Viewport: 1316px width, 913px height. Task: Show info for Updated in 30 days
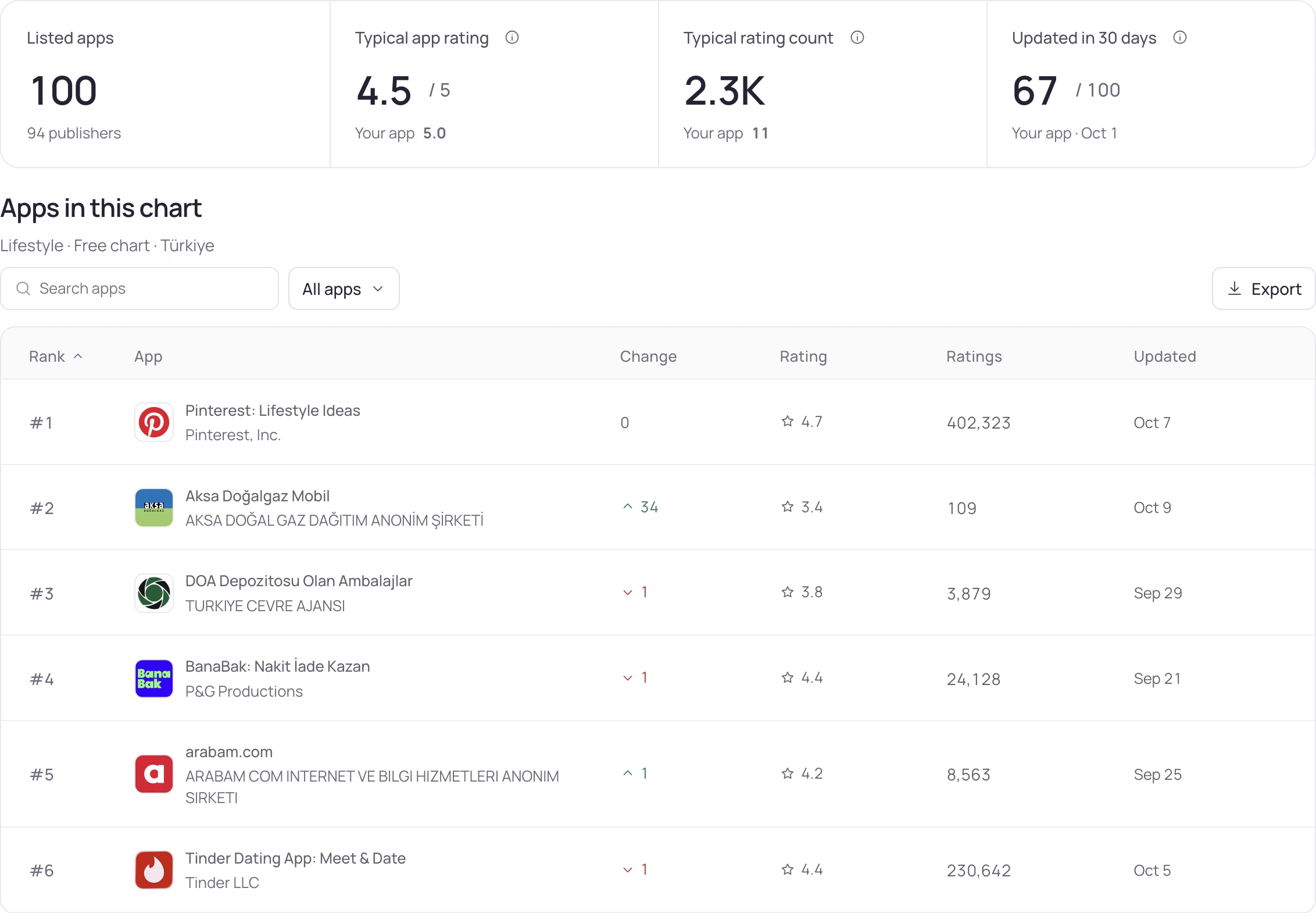[x=1180, y=38]
